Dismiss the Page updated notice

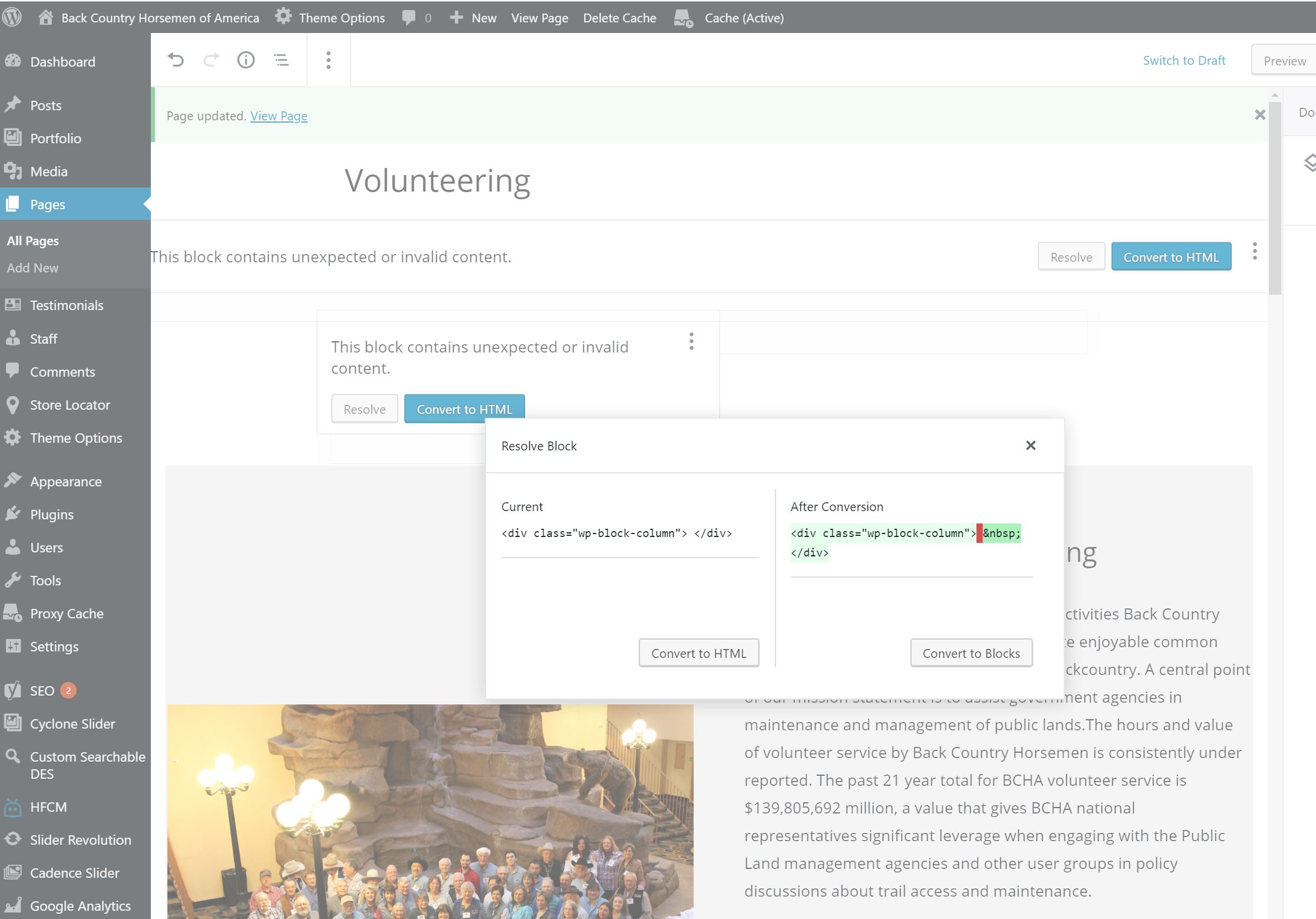[1260, 115]
